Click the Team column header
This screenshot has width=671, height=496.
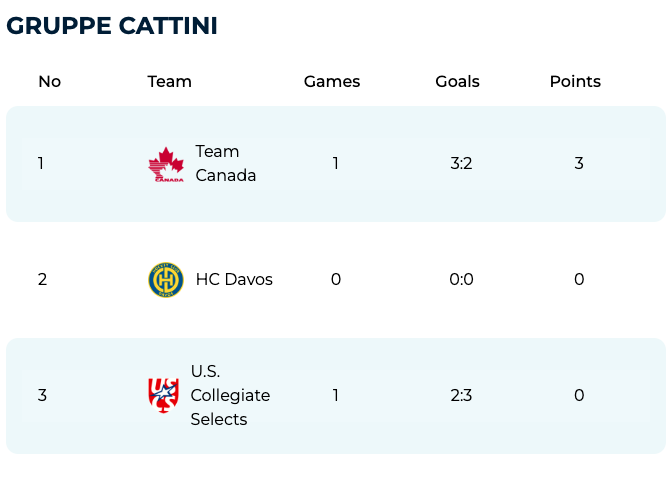click(x=169, y=82)
